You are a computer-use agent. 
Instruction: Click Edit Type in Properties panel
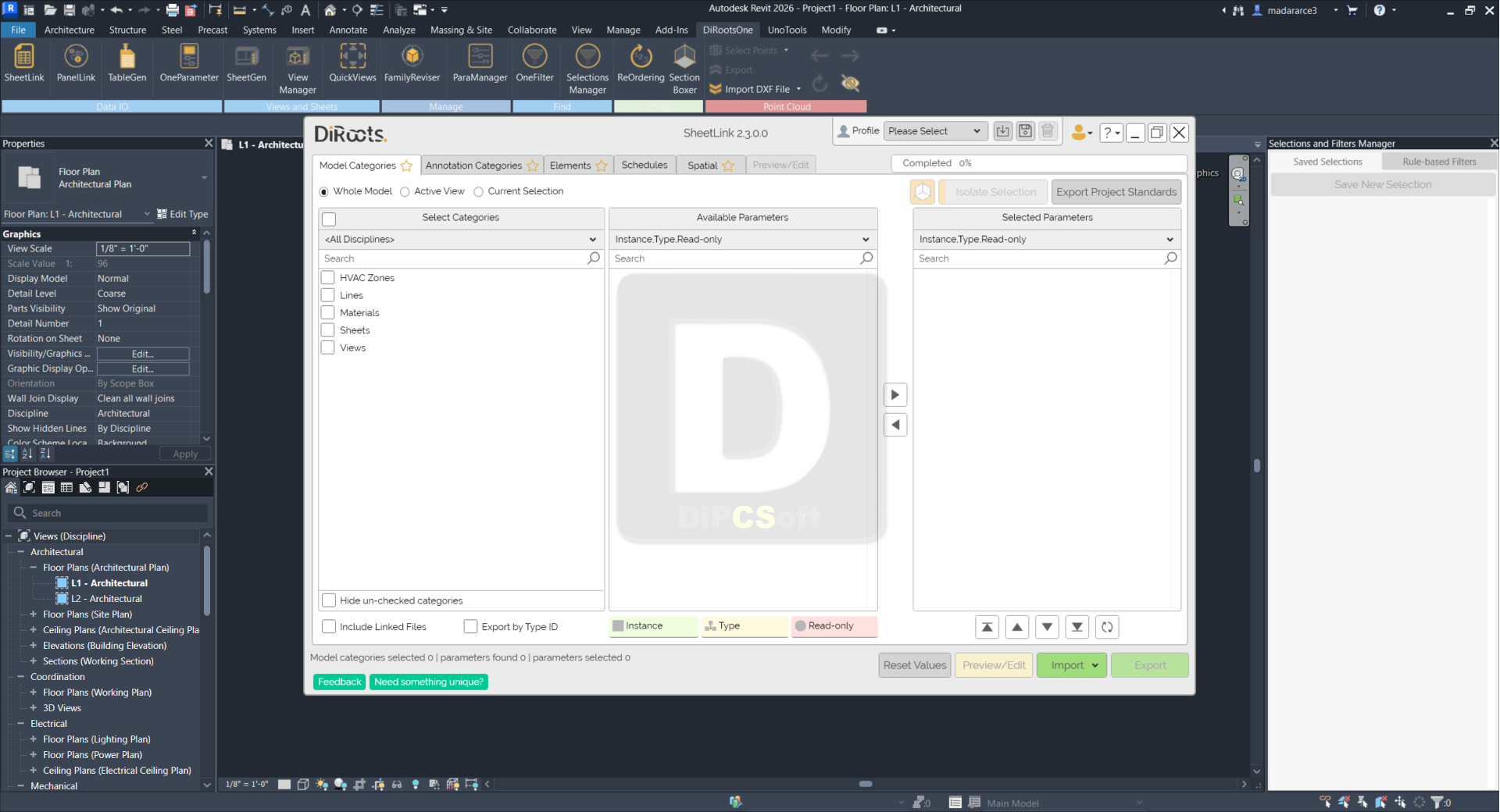tap(183, 214)
